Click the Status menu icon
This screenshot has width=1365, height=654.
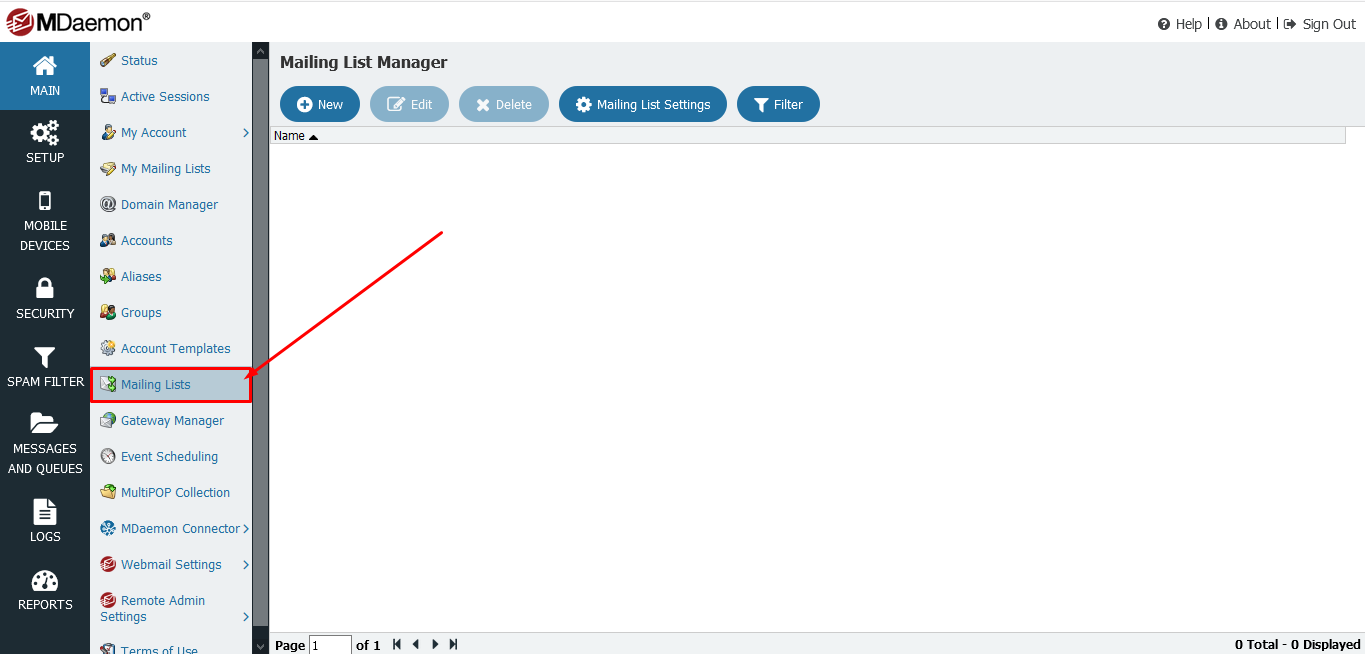point(108,60)
